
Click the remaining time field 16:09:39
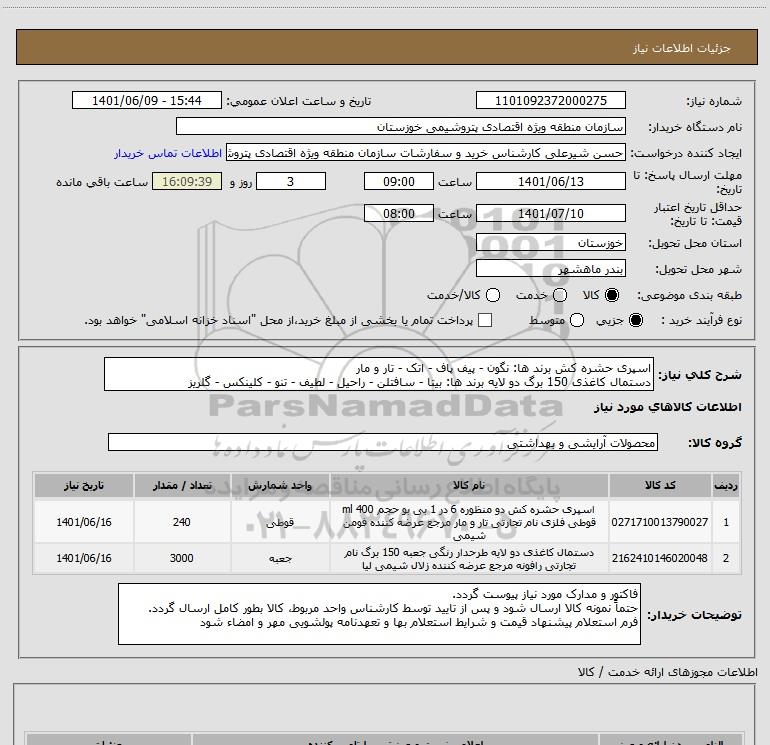coord(187,181)
